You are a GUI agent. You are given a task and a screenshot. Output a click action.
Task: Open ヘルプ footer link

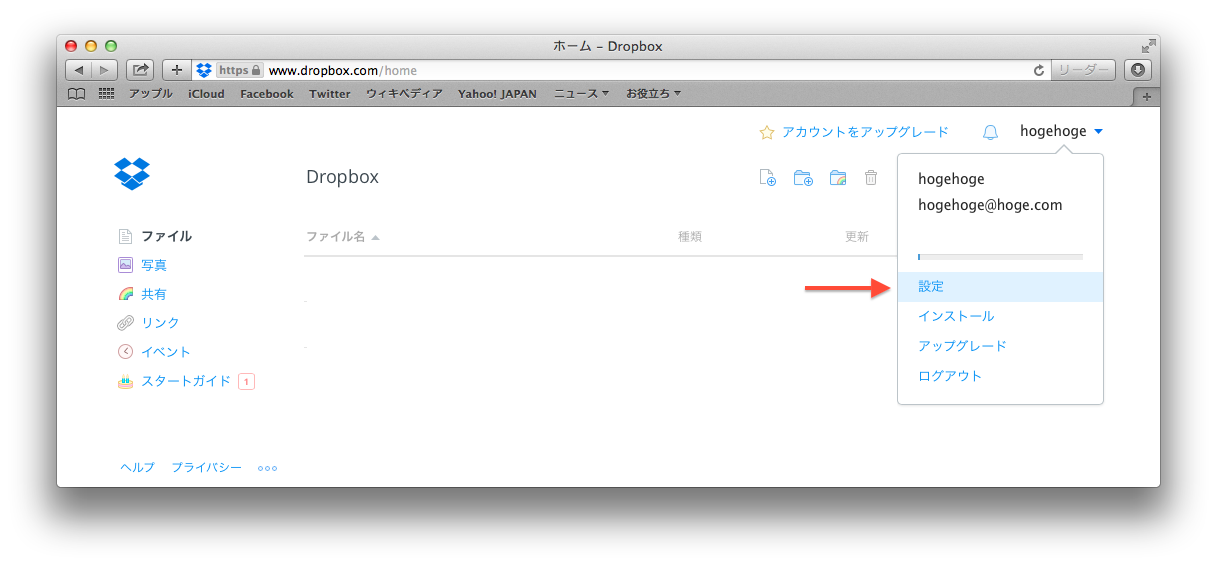point(137,467)
